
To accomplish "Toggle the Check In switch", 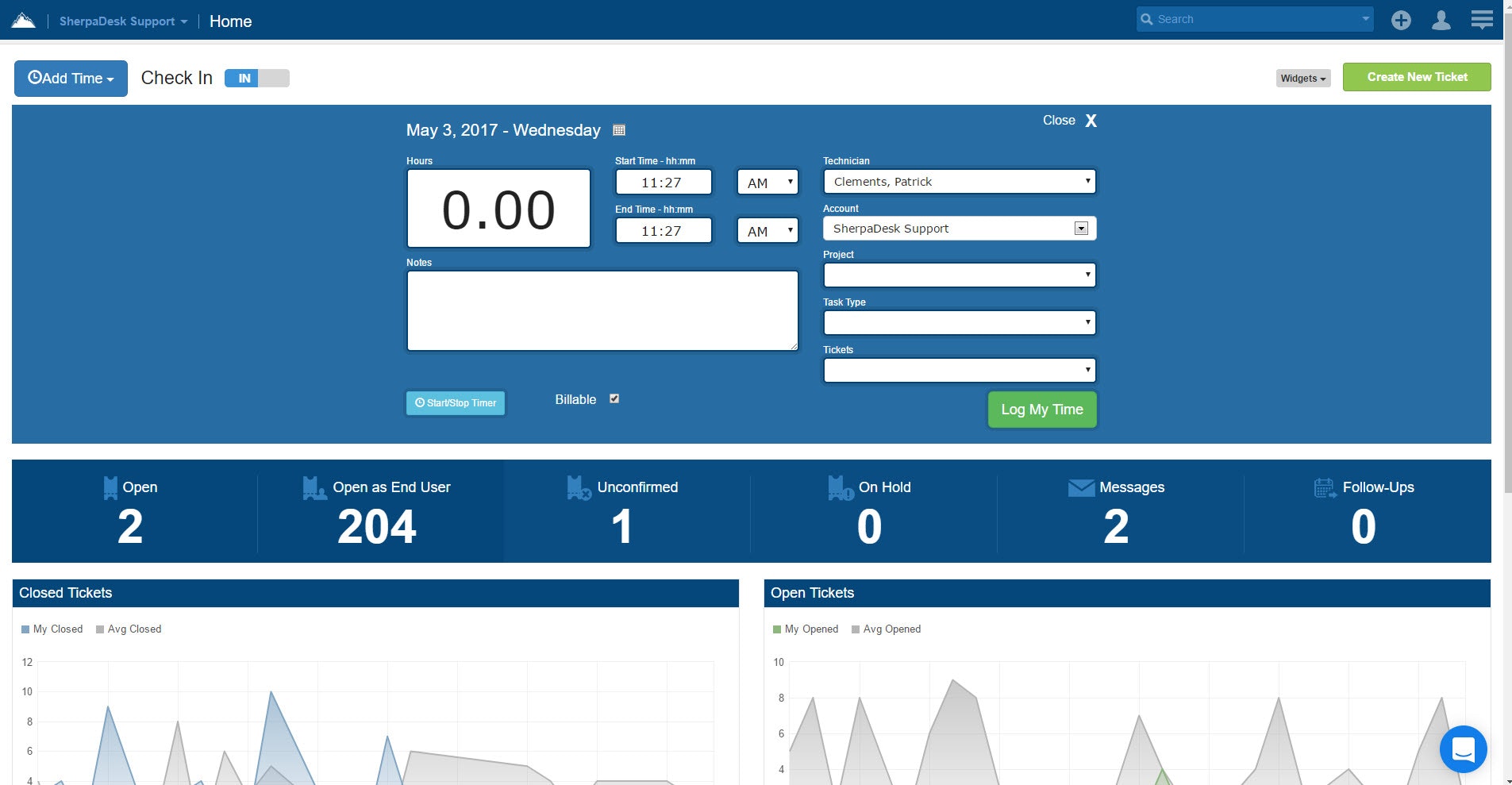I will point(256,78).
